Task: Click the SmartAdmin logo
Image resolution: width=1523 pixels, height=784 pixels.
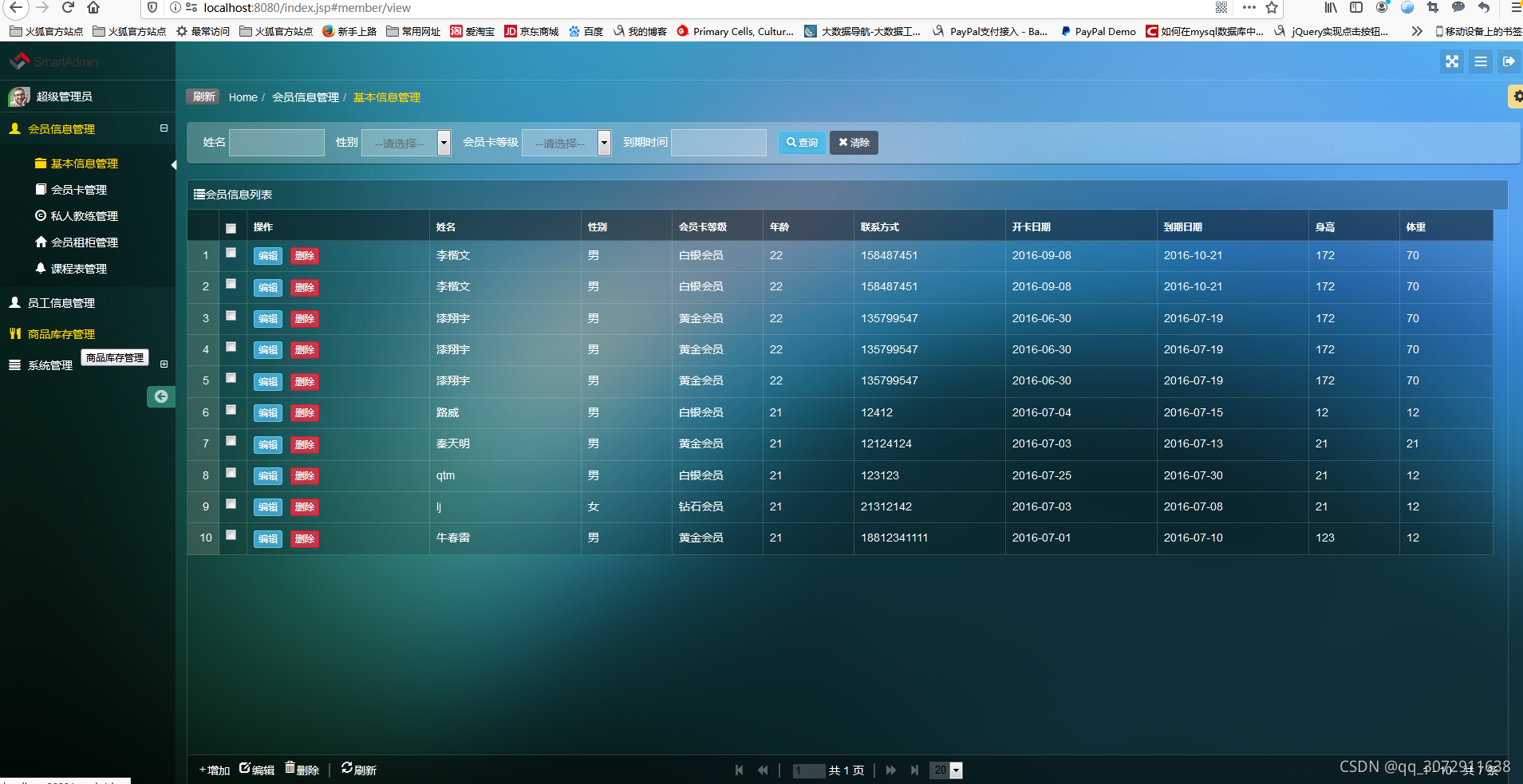Action: 53,61
